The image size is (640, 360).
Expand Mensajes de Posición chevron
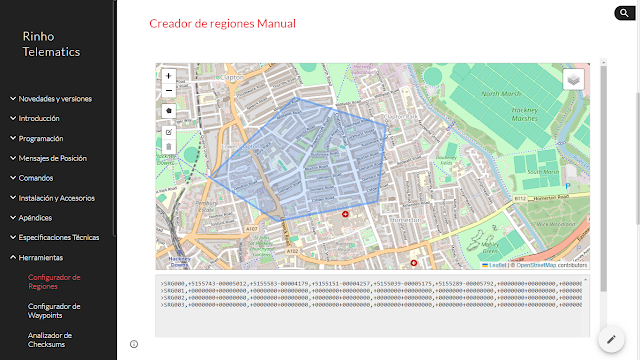13,158
